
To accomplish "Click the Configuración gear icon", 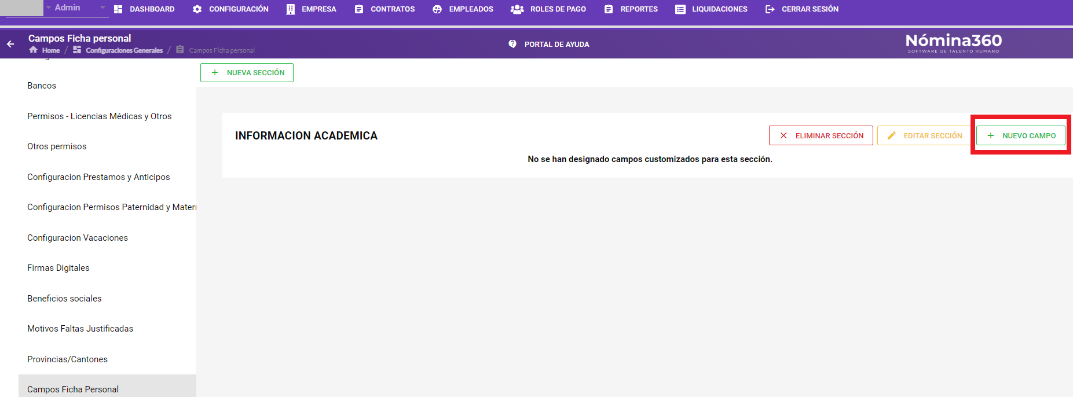I will (x=197, y=10).
